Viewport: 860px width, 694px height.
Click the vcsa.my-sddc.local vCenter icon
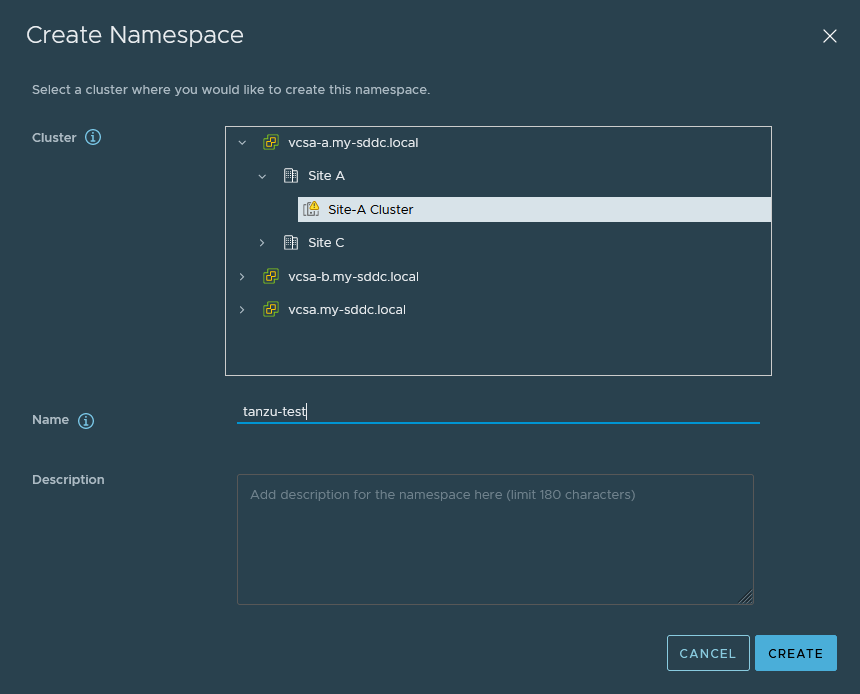click(271, 310)
